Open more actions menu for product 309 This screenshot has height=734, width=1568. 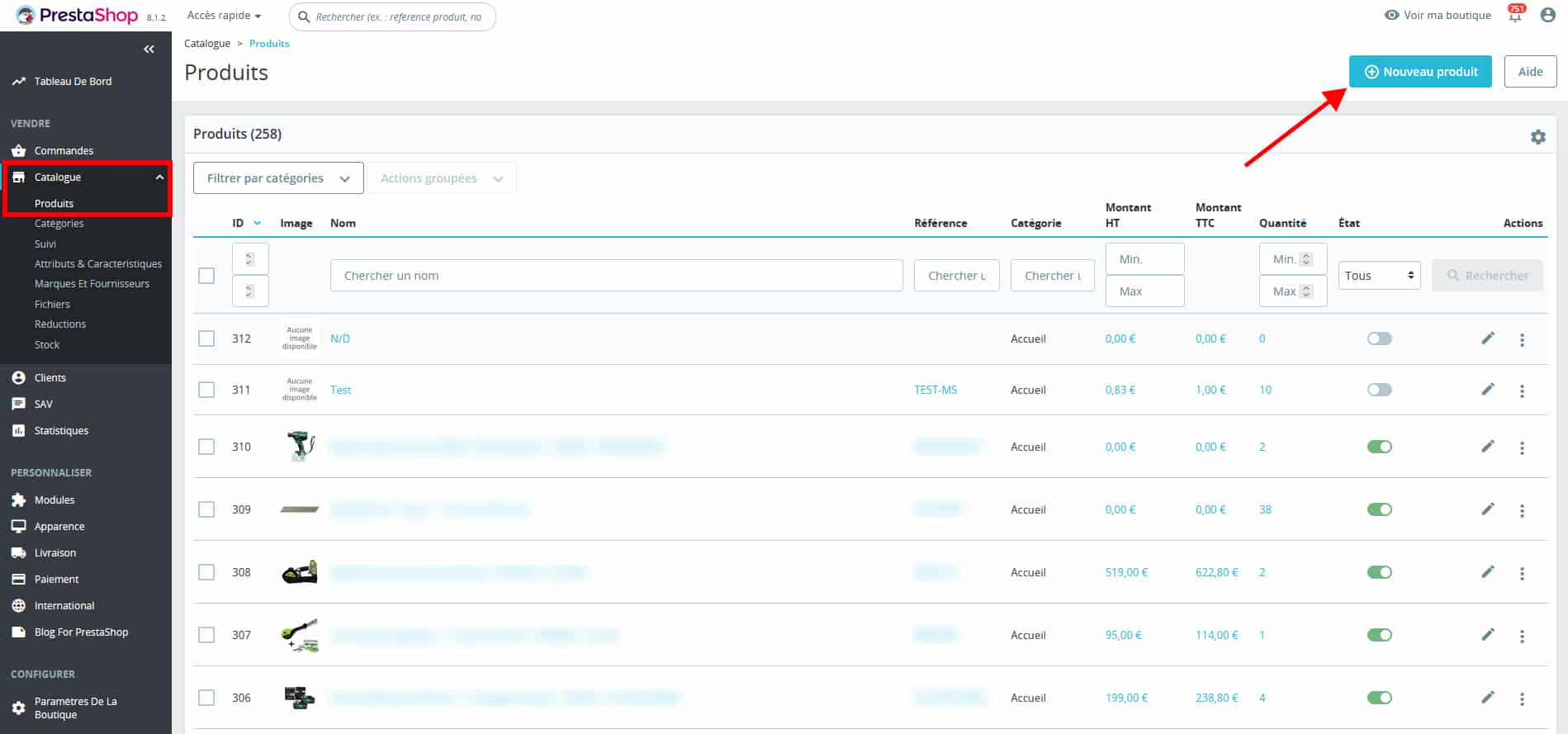click(x=1522, y=510)
